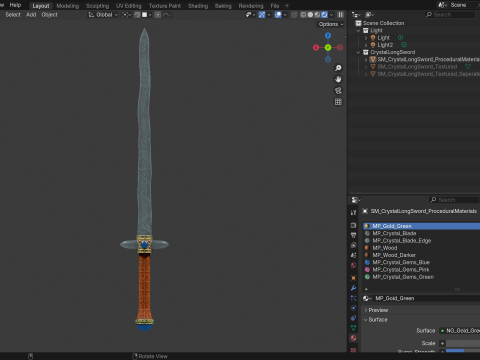Image resolution: width=480 pixels, height=360 pixels.
Task: Switch to the Rendering workspace tab
Action: [251, 6]
